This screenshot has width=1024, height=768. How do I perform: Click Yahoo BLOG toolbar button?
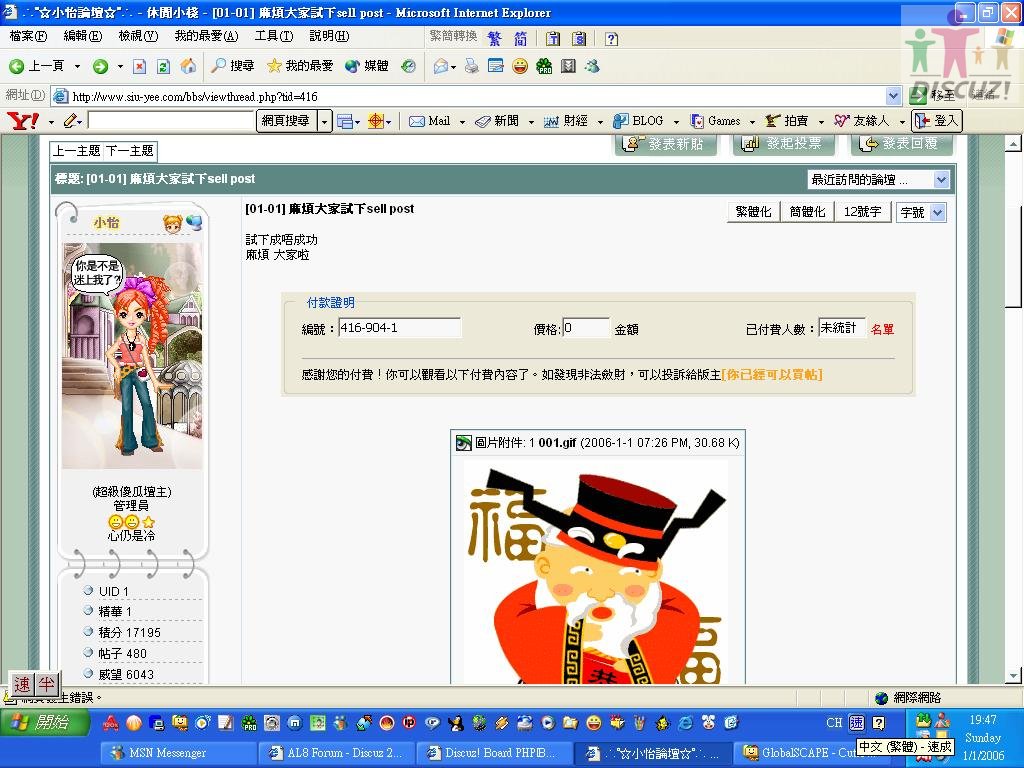pos(639,121)
